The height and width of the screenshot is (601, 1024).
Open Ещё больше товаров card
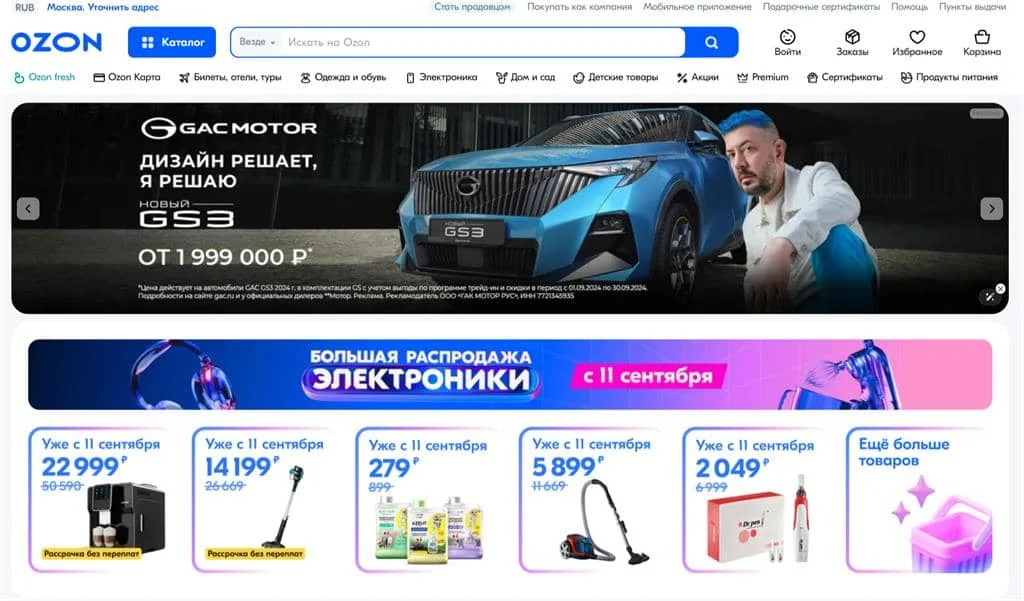pos(918,500)
